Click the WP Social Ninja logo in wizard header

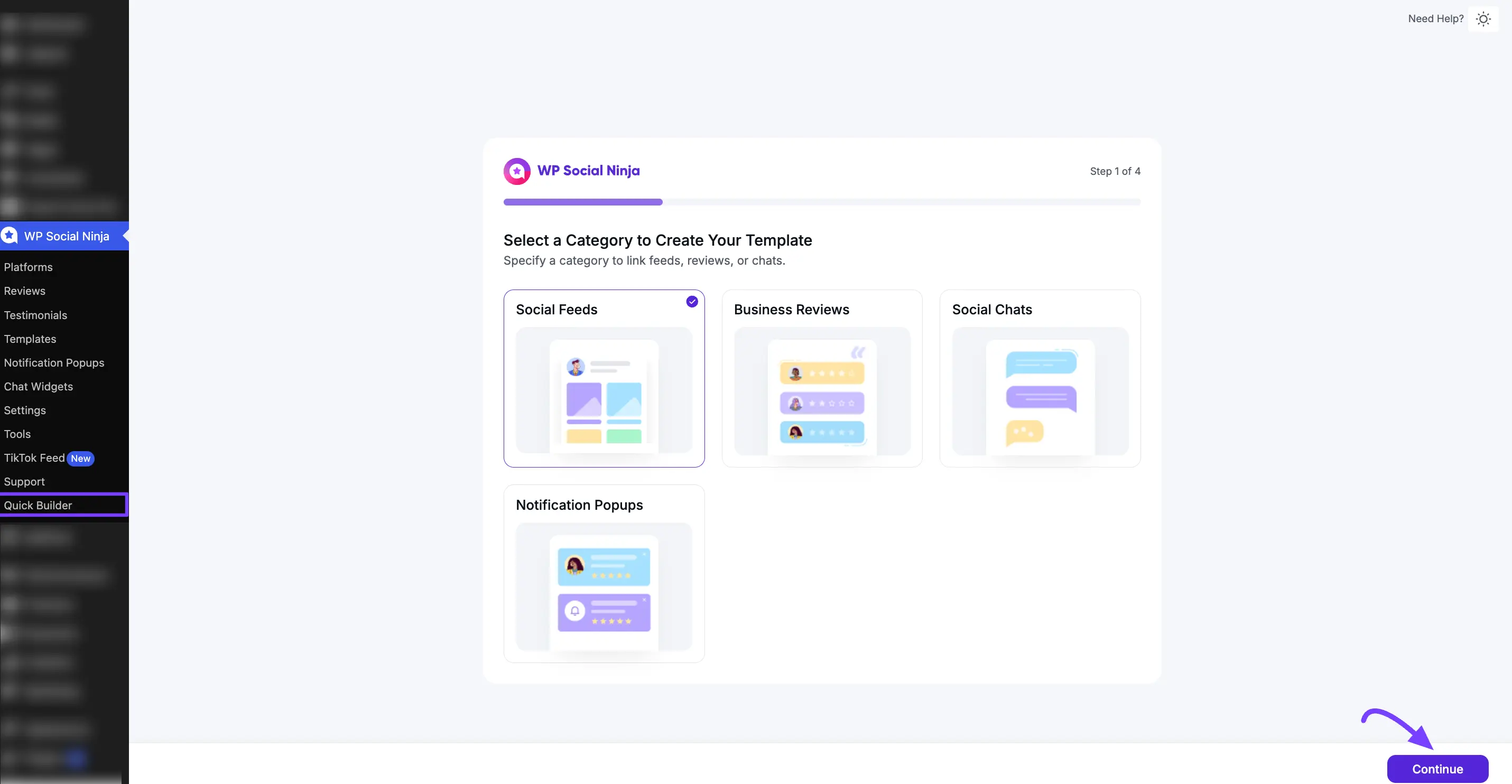click(516, 171)
